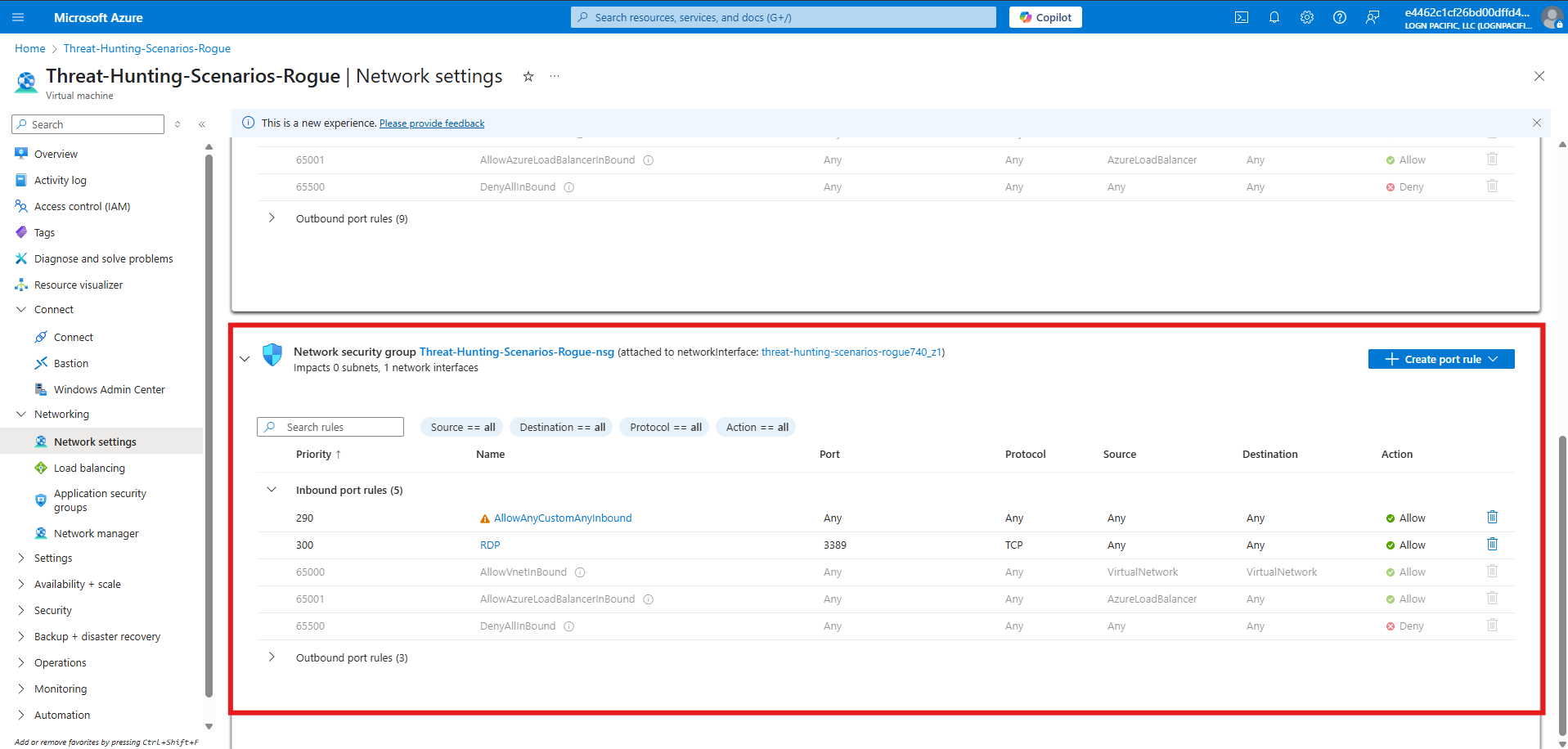Expand the Monitoring sidebar group
Screen dimensions: 1568x749
click(x=21, y=688)
